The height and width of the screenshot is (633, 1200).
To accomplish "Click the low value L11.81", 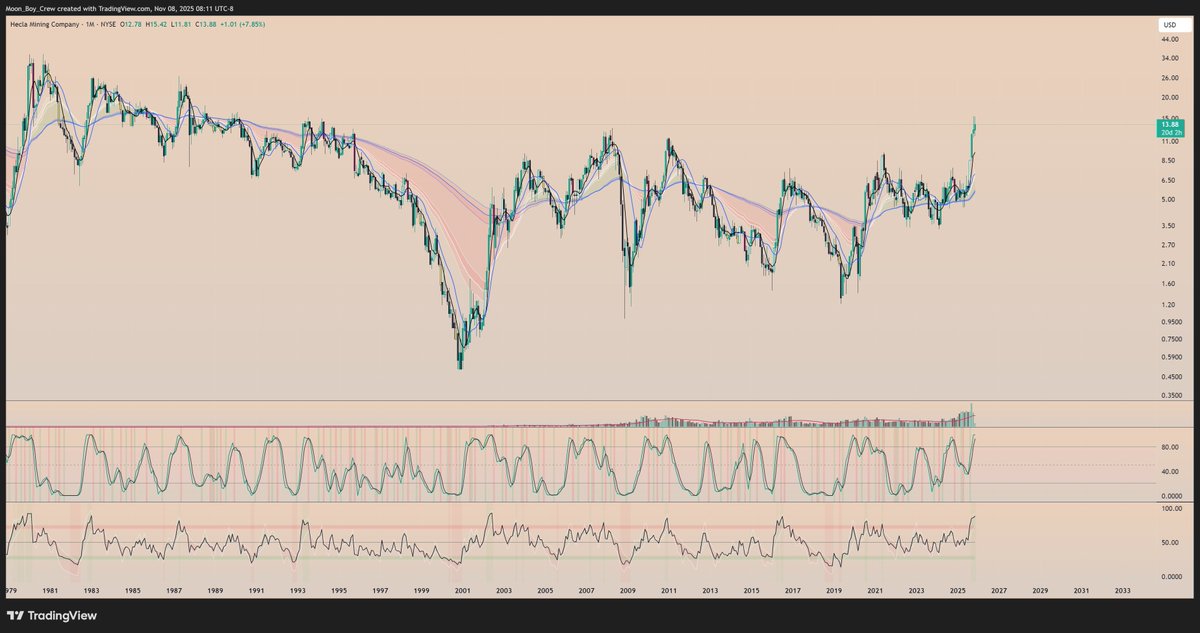I will point(181,24).
